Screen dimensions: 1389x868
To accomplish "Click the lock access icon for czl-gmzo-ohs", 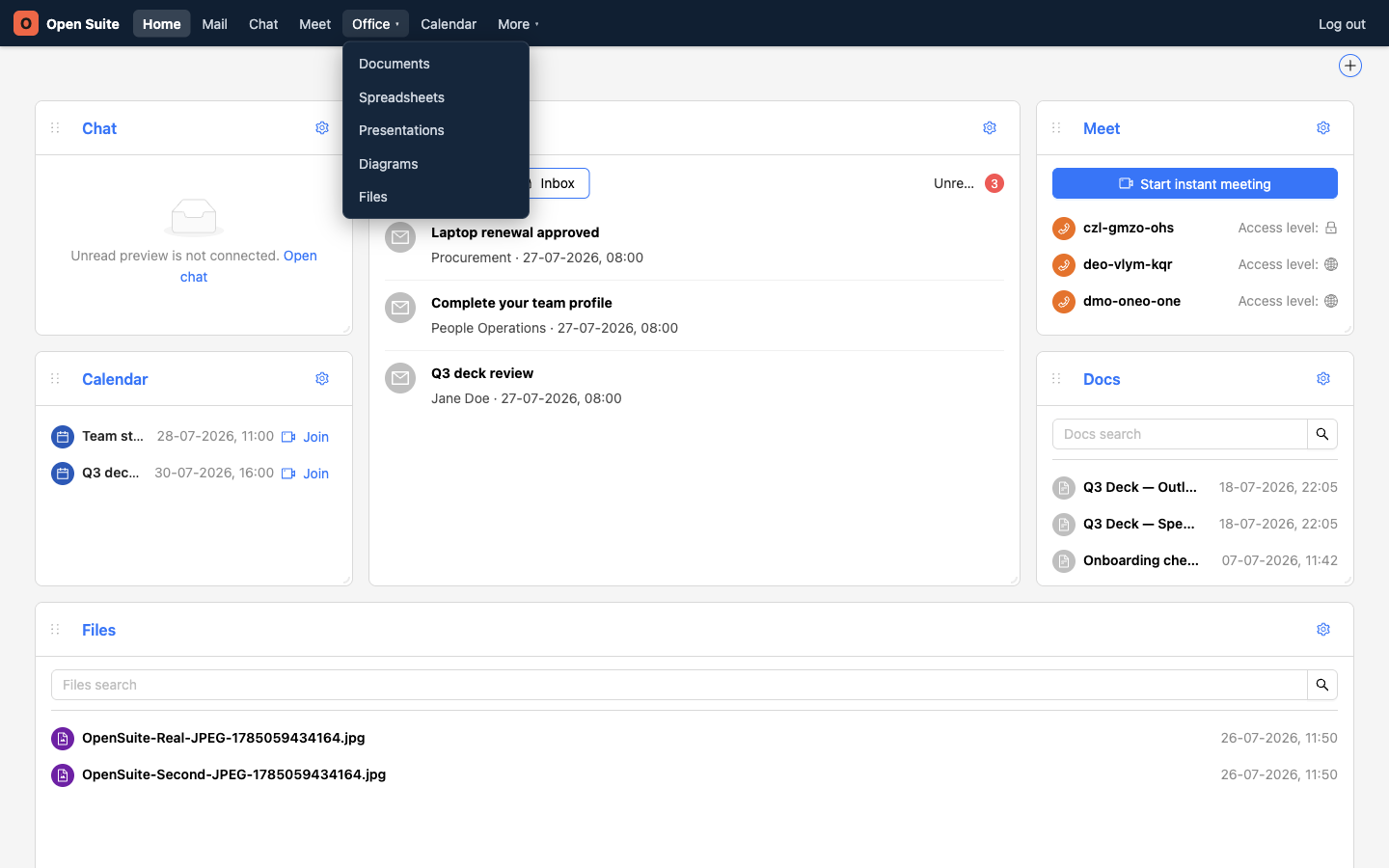I will (x=1331, y=228).
